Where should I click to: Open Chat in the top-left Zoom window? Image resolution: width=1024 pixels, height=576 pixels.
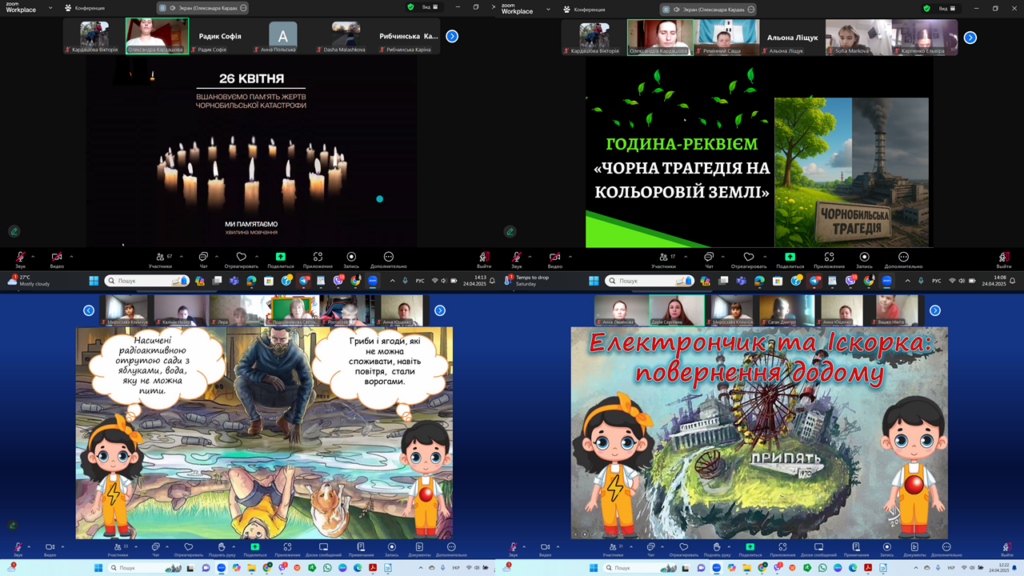[x=203, y=259]
